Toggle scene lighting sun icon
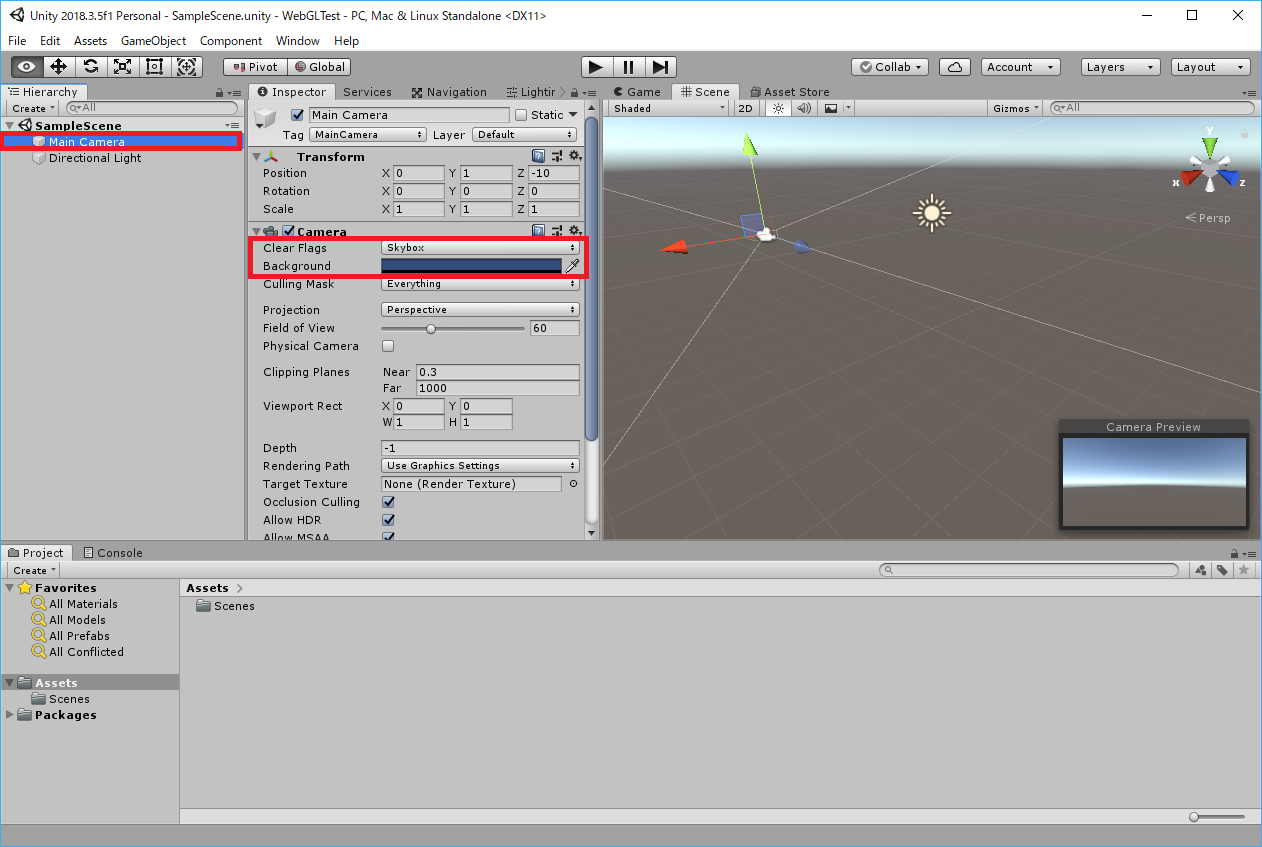The image size is (1262, 847). (x=777, y=108)
